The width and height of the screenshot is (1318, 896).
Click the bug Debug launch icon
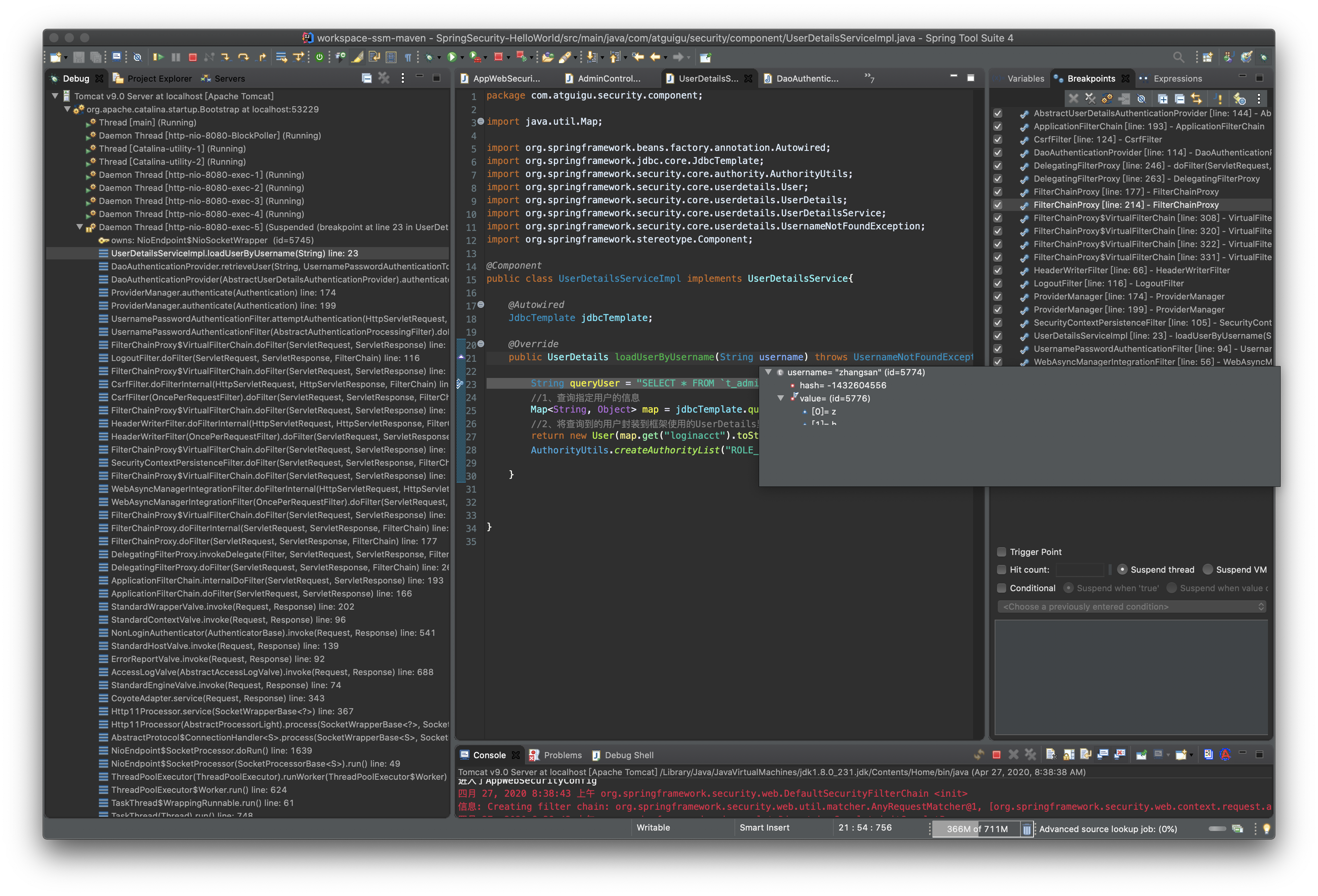click(429, 57)
